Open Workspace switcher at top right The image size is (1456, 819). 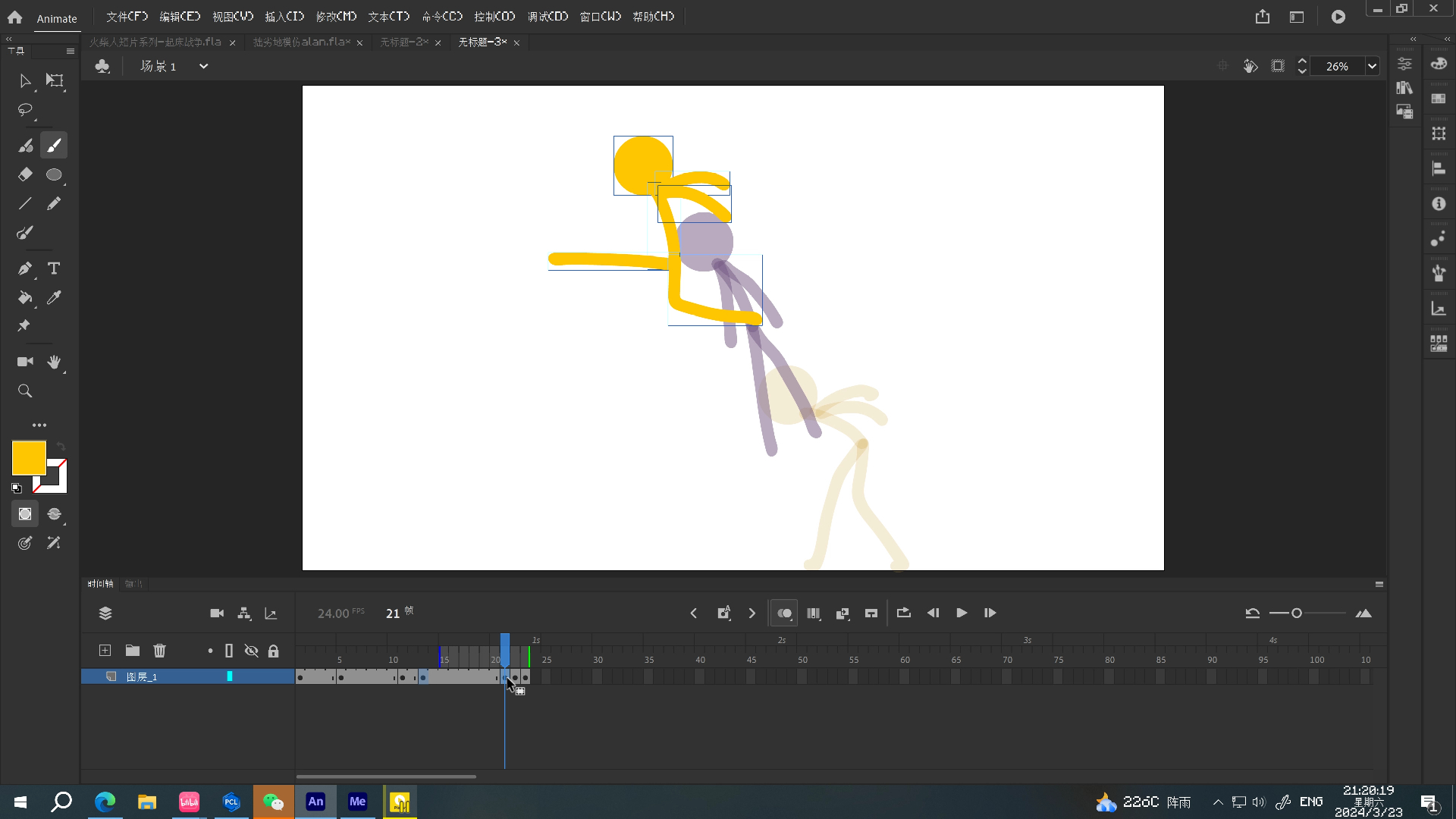(1297, 17)
